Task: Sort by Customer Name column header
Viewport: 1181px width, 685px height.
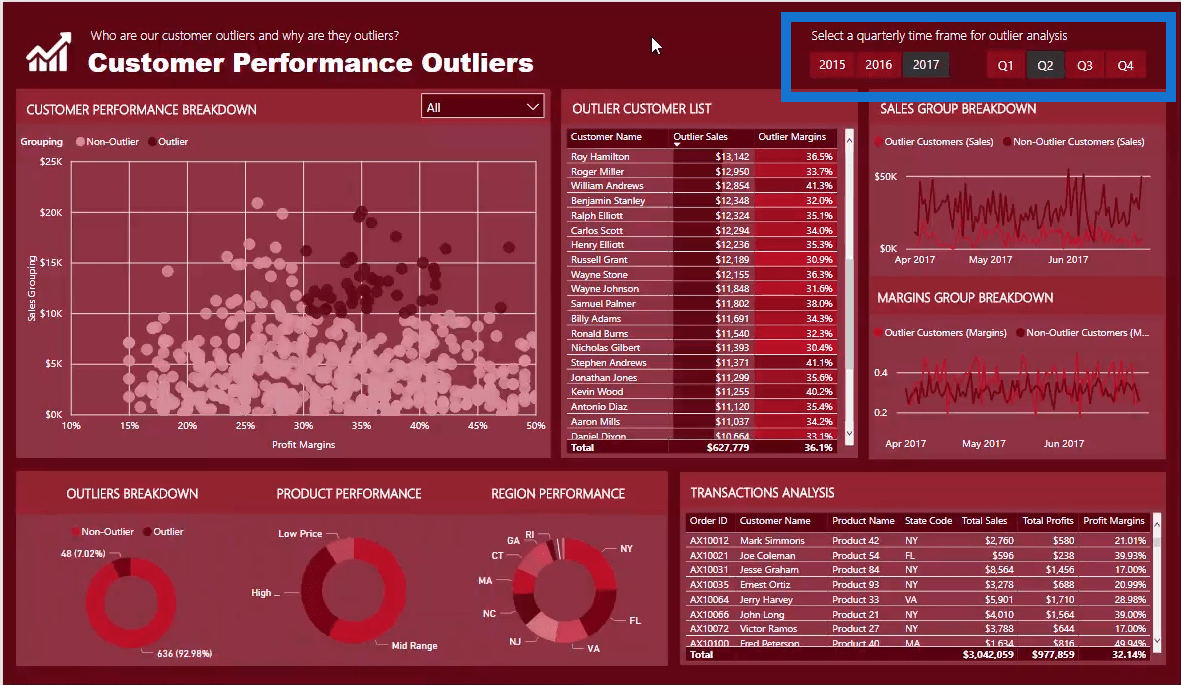Action: click(606, 137)
